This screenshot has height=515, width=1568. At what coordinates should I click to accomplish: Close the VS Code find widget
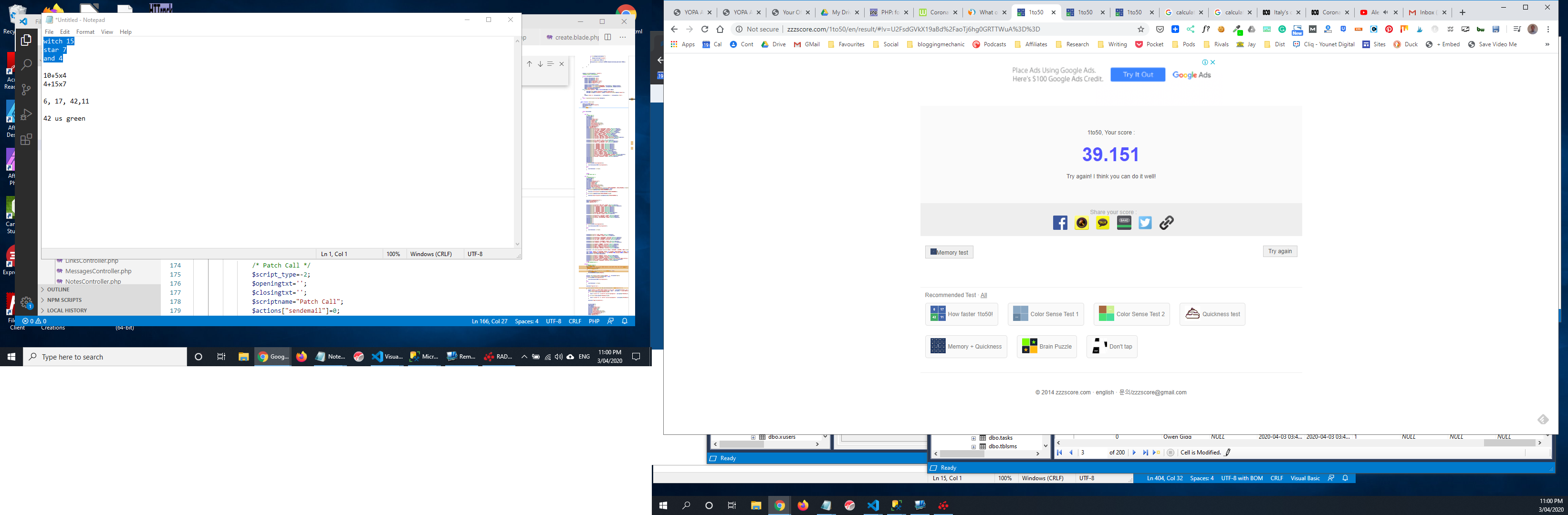click(x=562, y=64)
